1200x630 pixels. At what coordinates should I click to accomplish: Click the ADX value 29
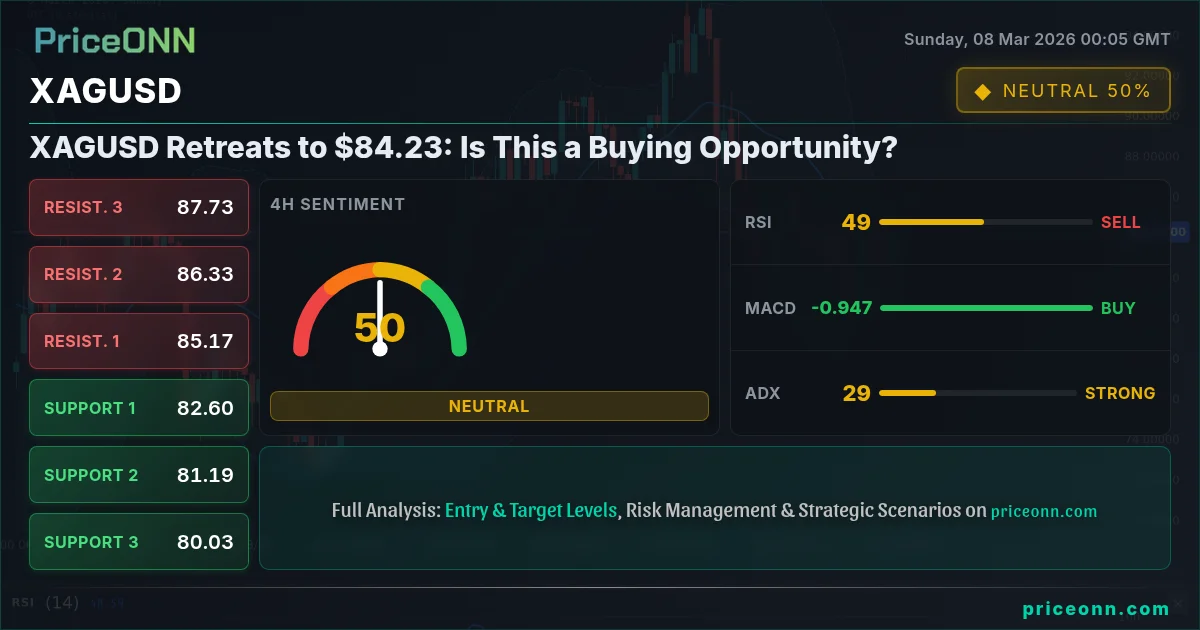856,393
